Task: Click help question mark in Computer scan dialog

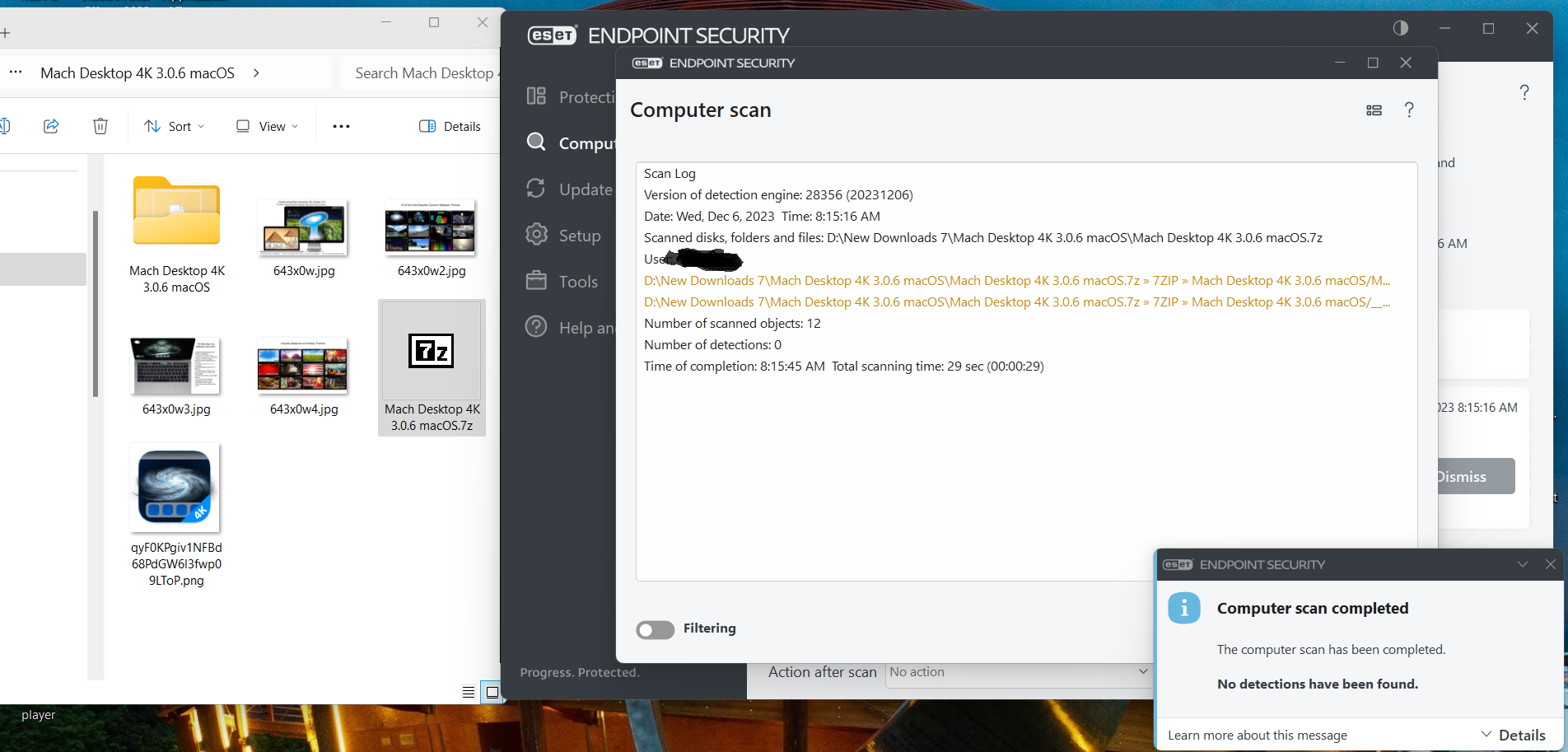Action: (x=1409, y=110)
